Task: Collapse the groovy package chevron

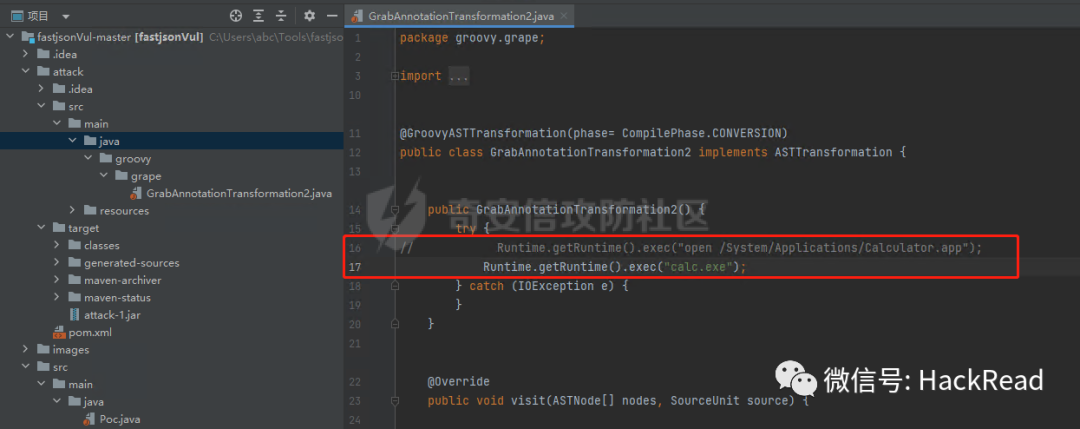Action: tap(87, 158)
